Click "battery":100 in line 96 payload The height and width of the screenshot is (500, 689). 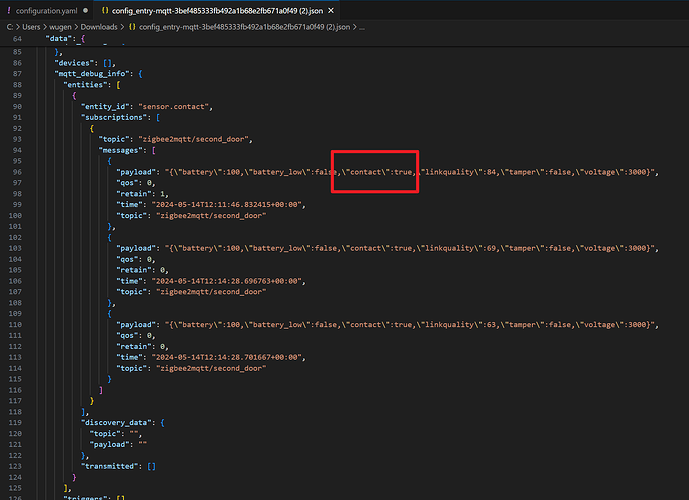point(207,172)
